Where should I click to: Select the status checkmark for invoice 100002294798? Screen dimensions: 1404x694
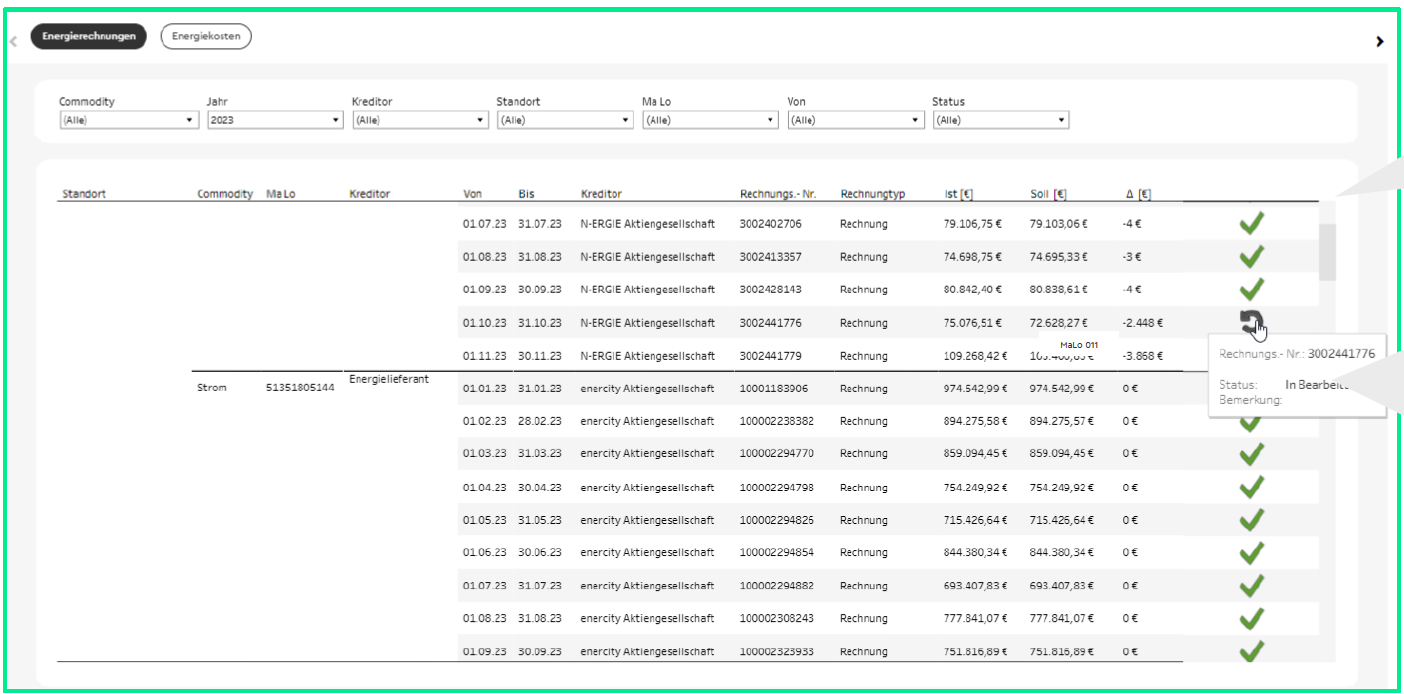(x=1250, y=487)
